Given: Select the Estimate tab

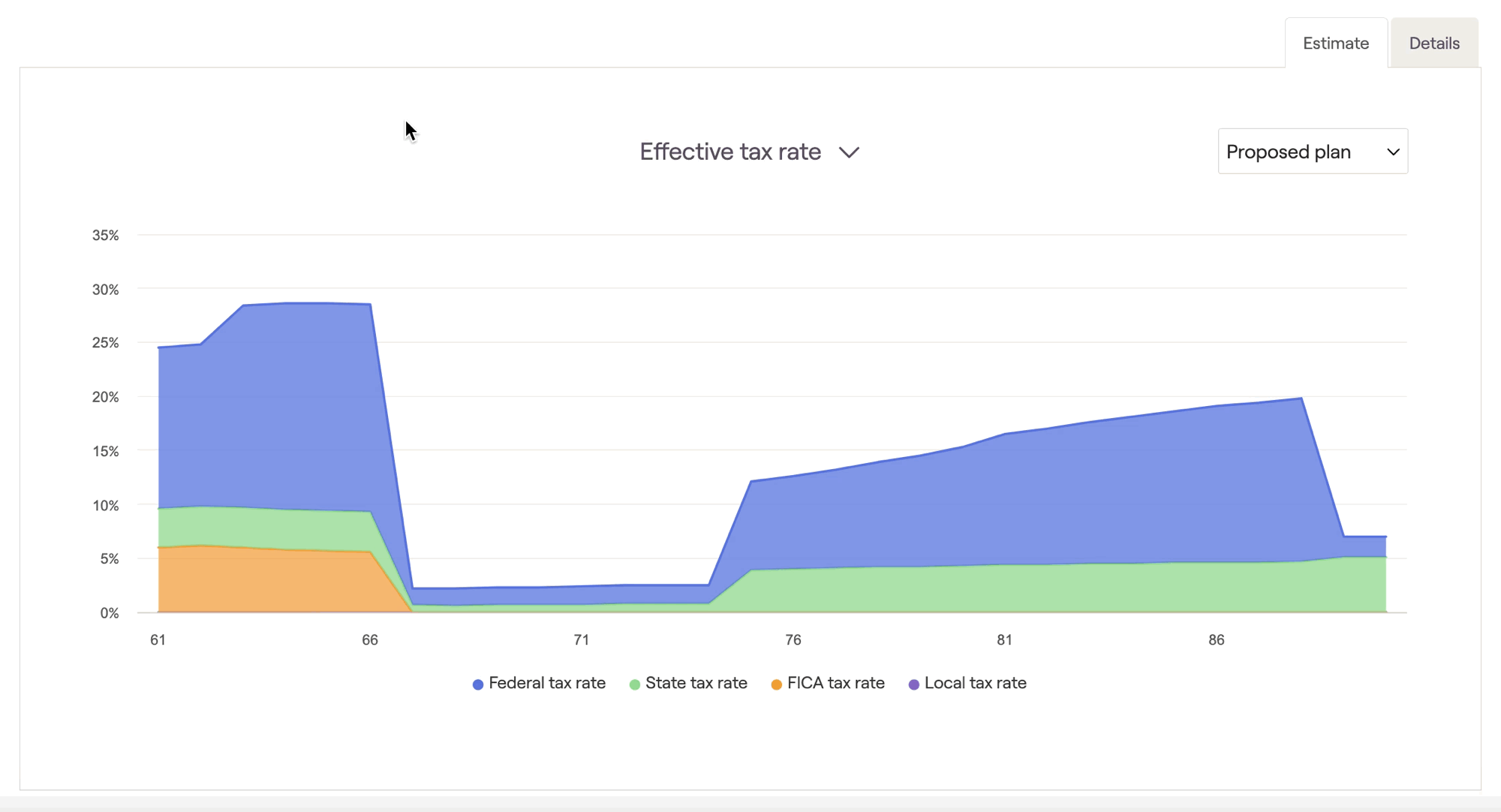Looking at the screenshot, I should click(x=1335, y=44).
